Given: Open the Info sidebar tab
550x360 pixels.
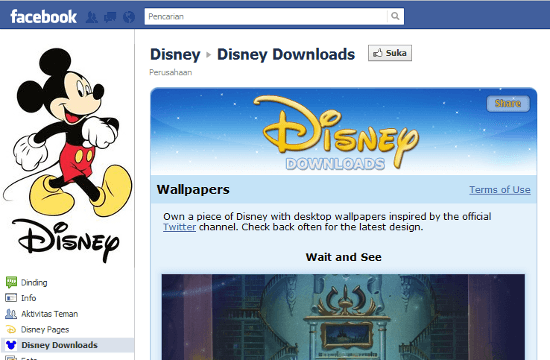Looking at the screenshot, I should [x=28, y=298].
